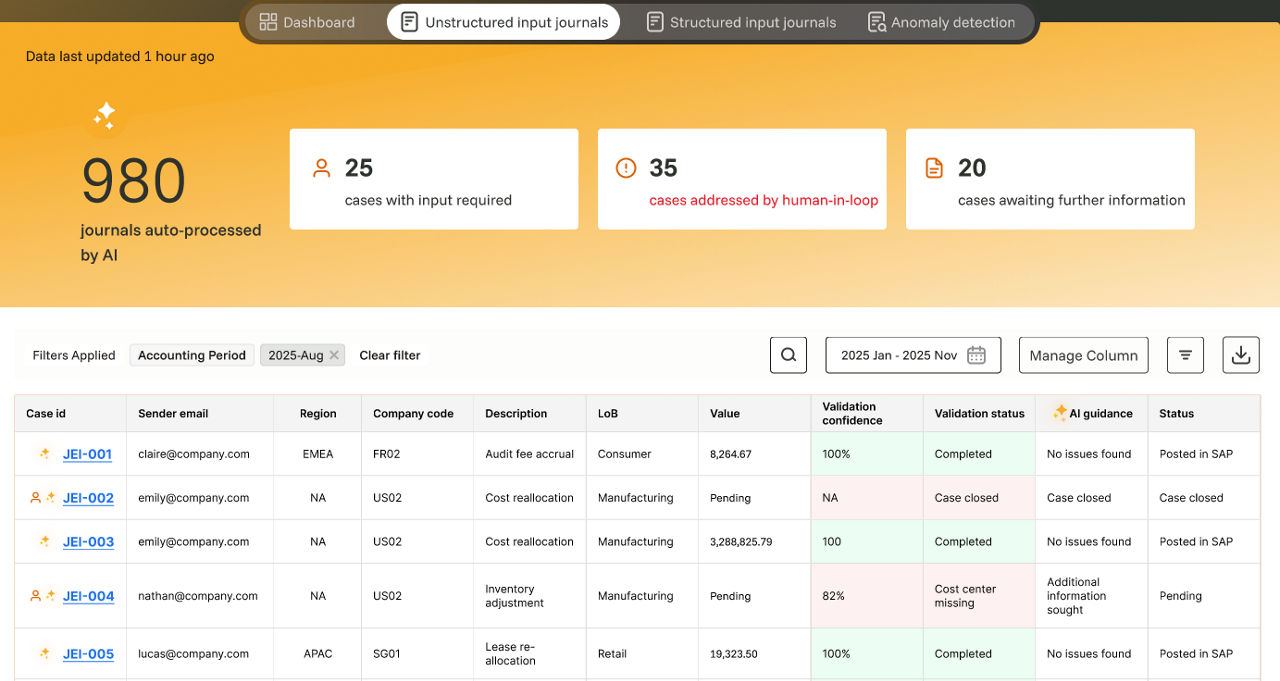
Task: Switch to Structured input journals tab
Action: point(740,22)
